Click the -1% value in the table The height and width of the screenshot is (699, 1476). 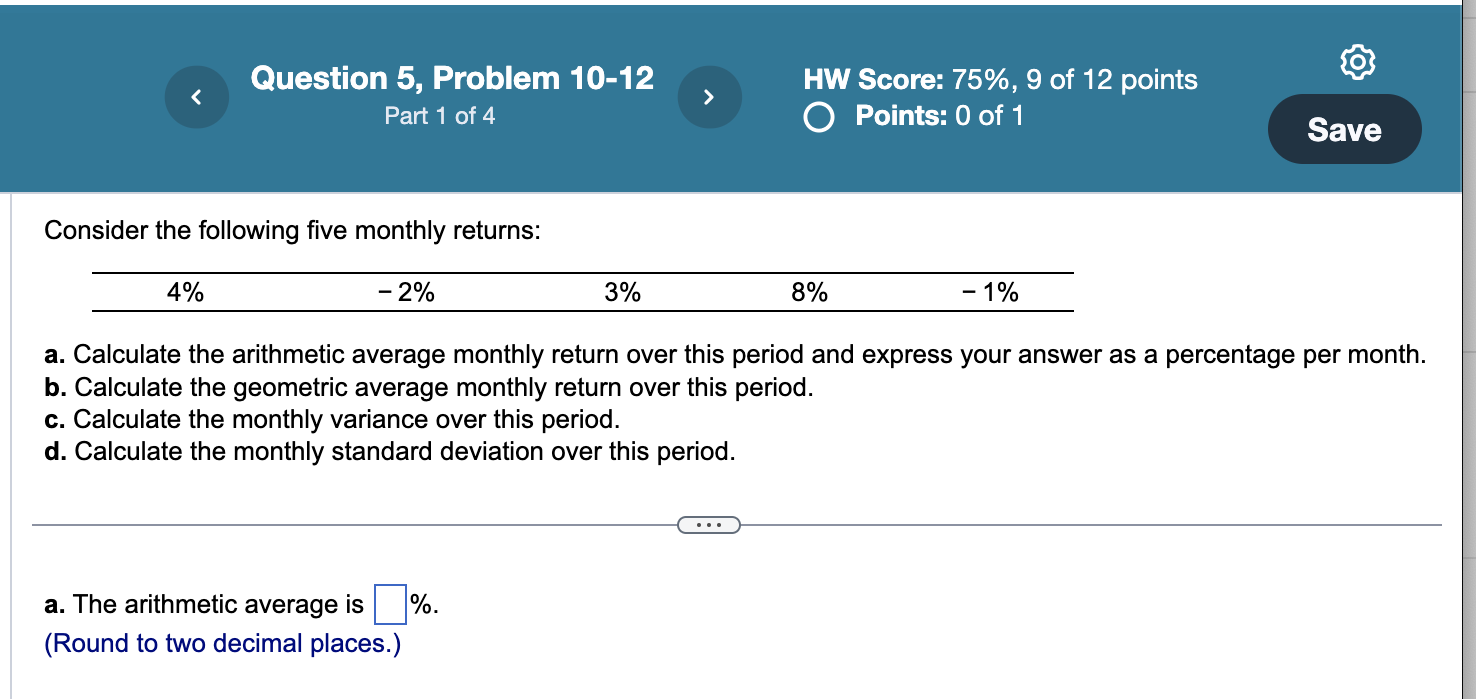click(x=991, y=292)
